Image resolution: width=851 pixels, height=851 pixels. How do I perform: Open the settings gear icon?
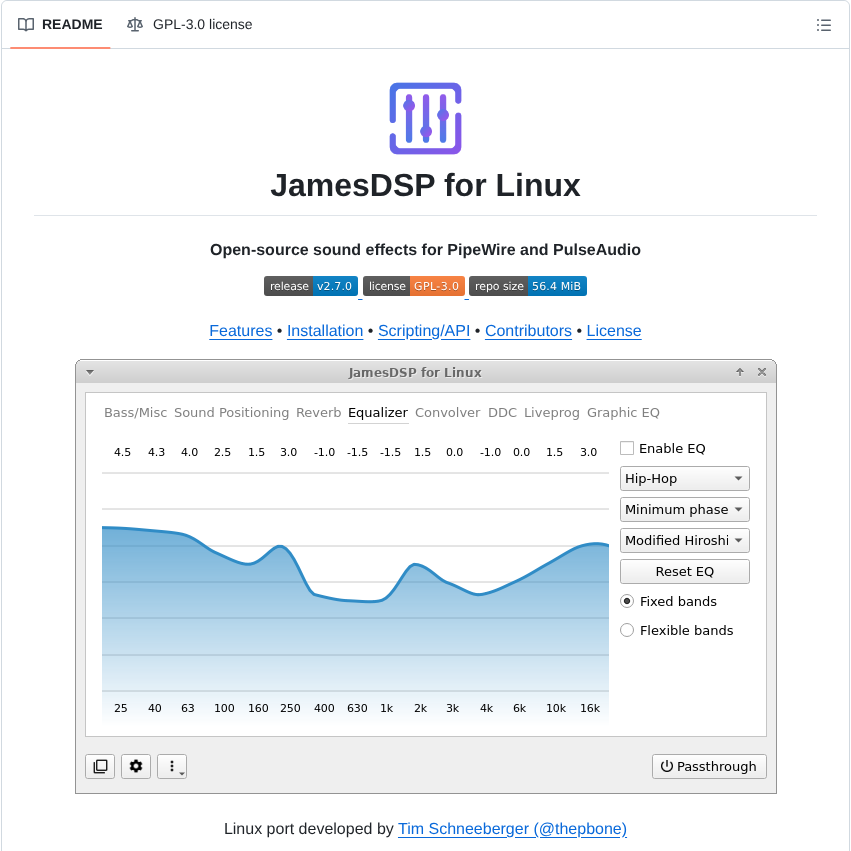coord(136,766)
